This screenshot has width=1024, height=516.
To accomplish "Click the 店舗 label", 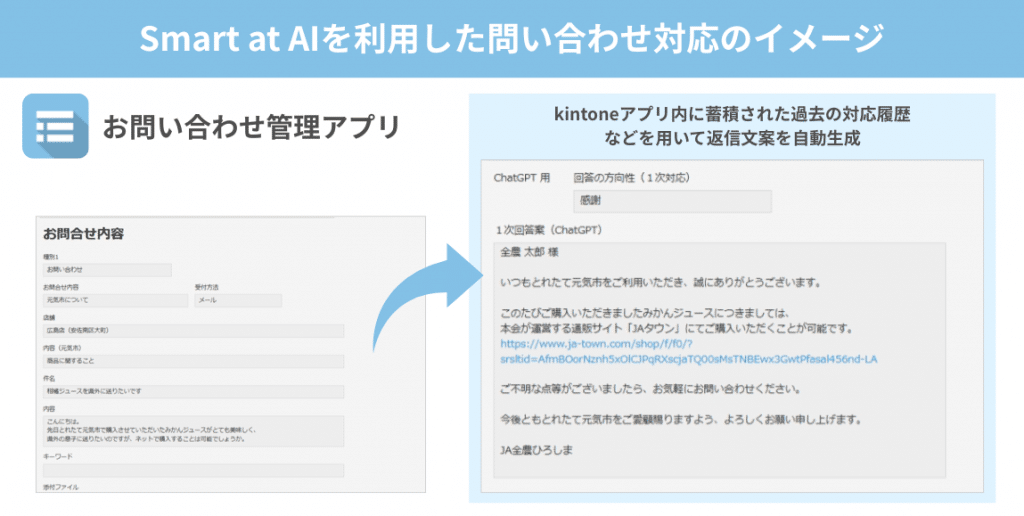I will 49,318.
